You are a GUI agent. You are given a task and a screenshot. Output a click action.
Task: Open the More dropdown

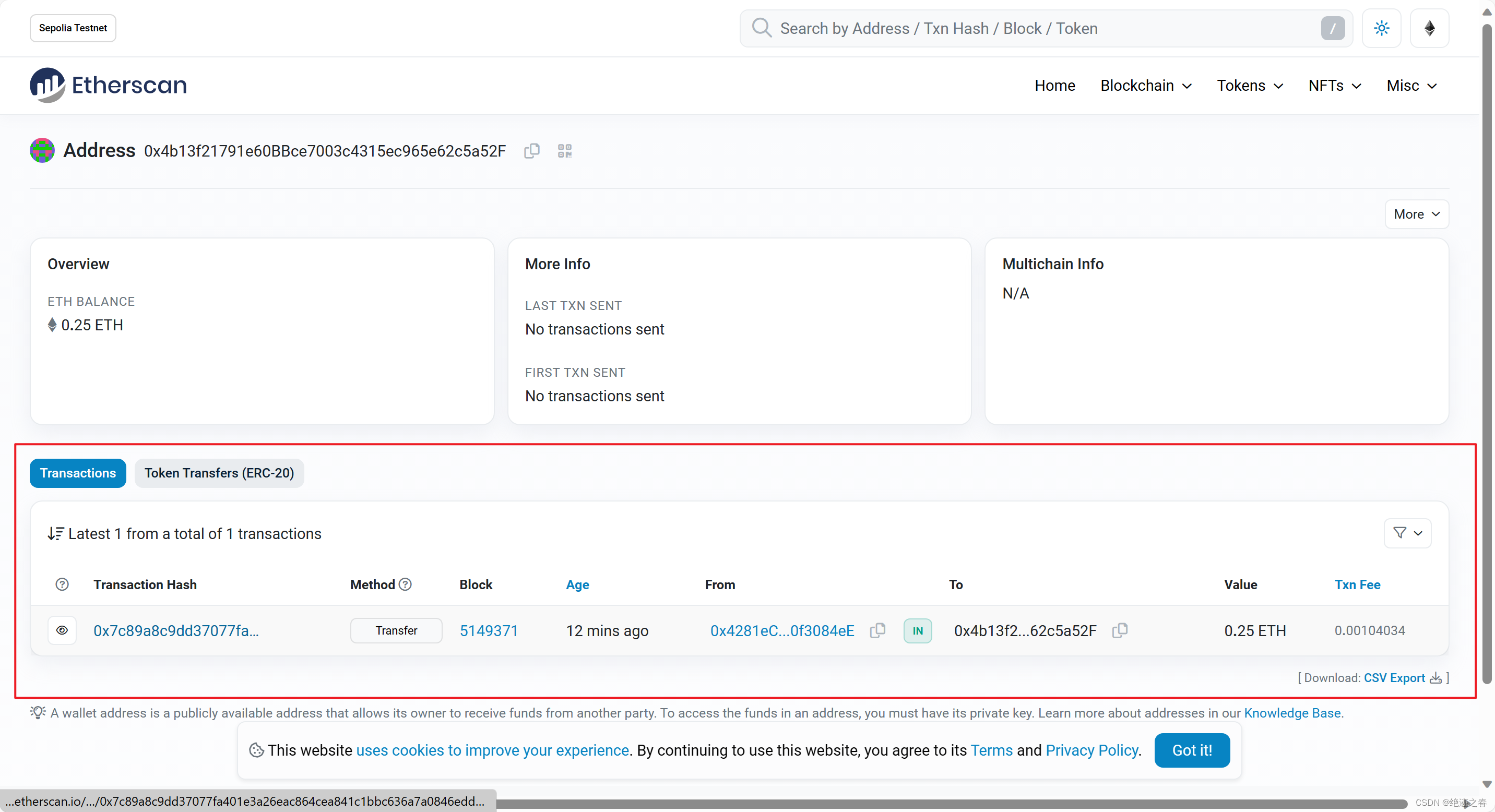(x=1416, y=214)
